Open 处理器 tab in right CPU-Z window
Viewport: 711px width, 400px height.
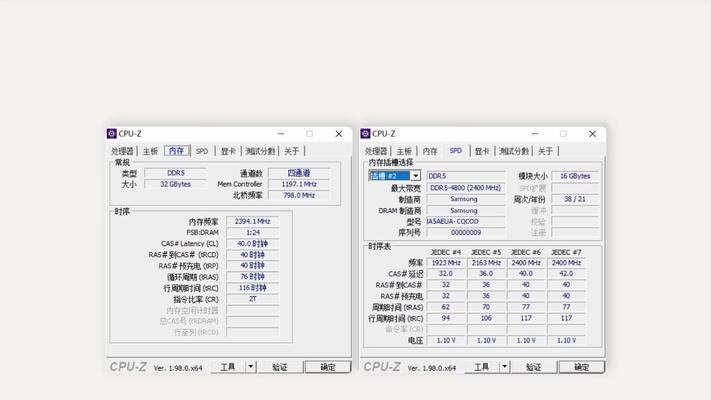(376, 151)
